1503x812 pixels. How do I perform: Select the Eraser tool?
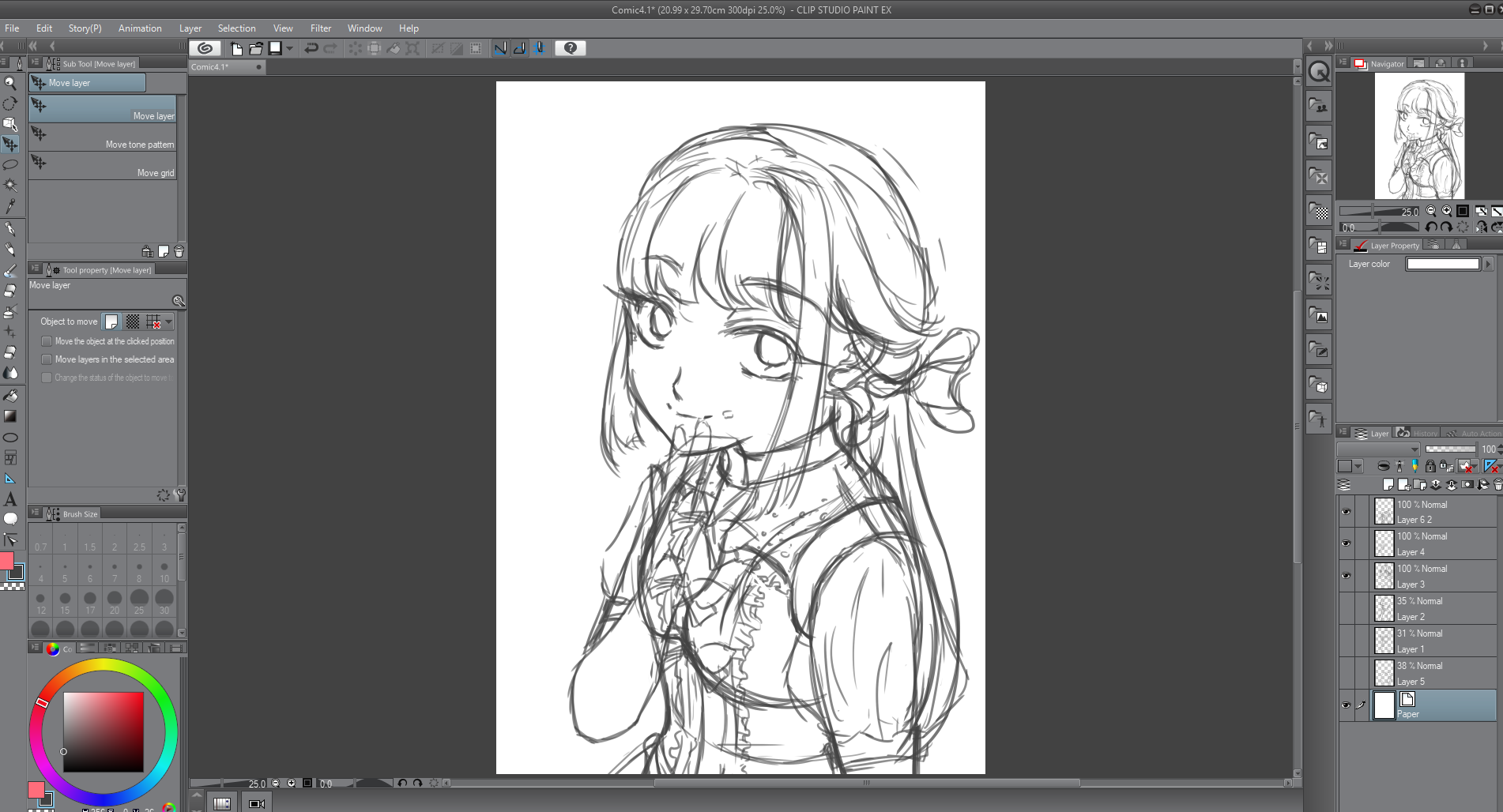click(10, 291)
